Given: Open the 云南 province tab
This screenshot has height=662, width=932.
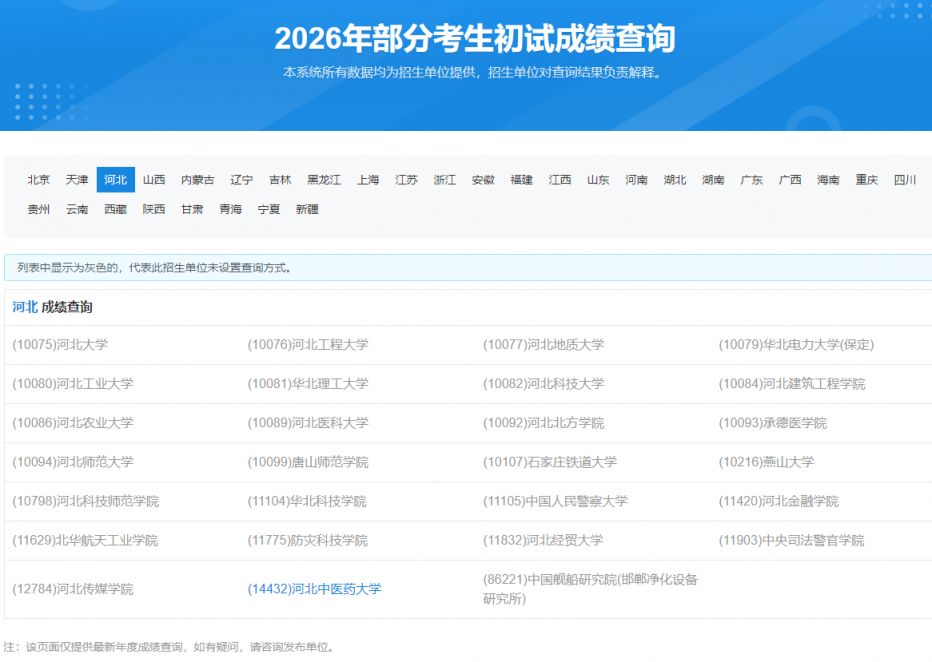Looking at the screenshot, I should [x=77, y=209].
